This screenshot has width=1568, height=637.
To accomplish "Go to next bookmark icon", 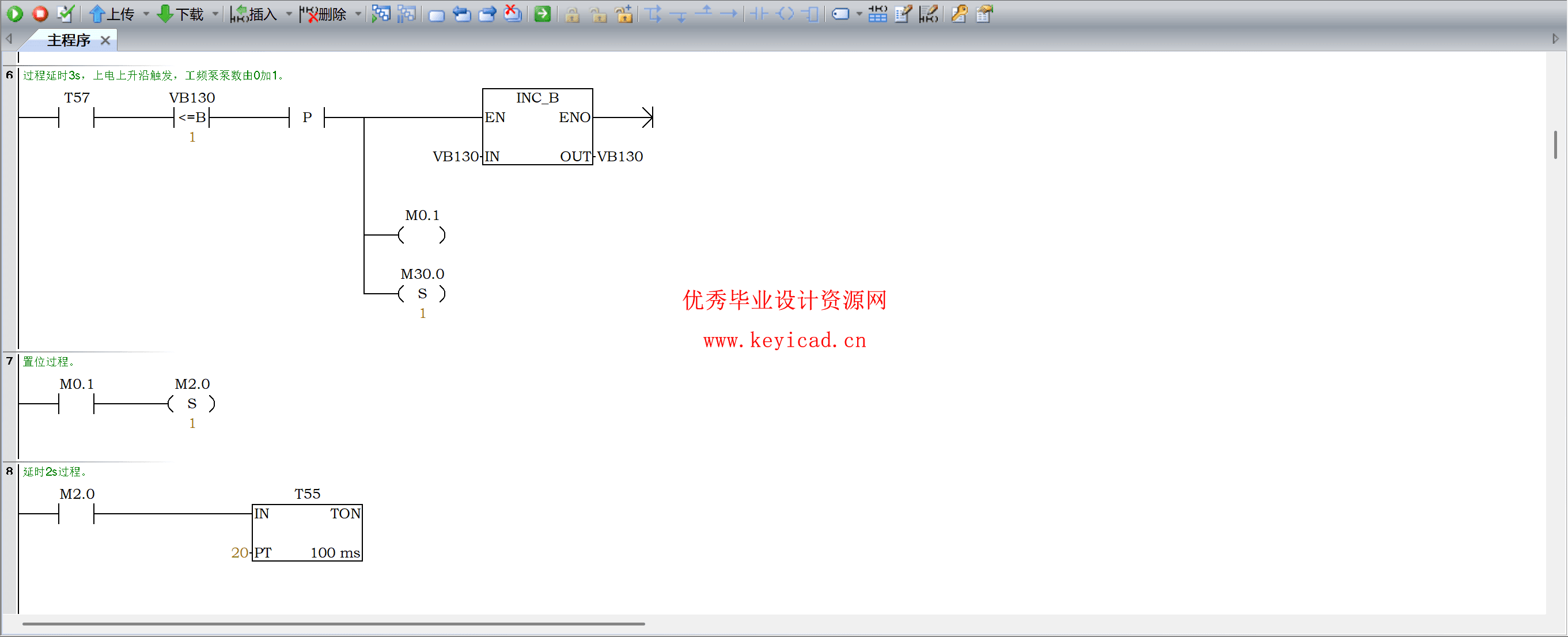I will [x=487, y=13].
